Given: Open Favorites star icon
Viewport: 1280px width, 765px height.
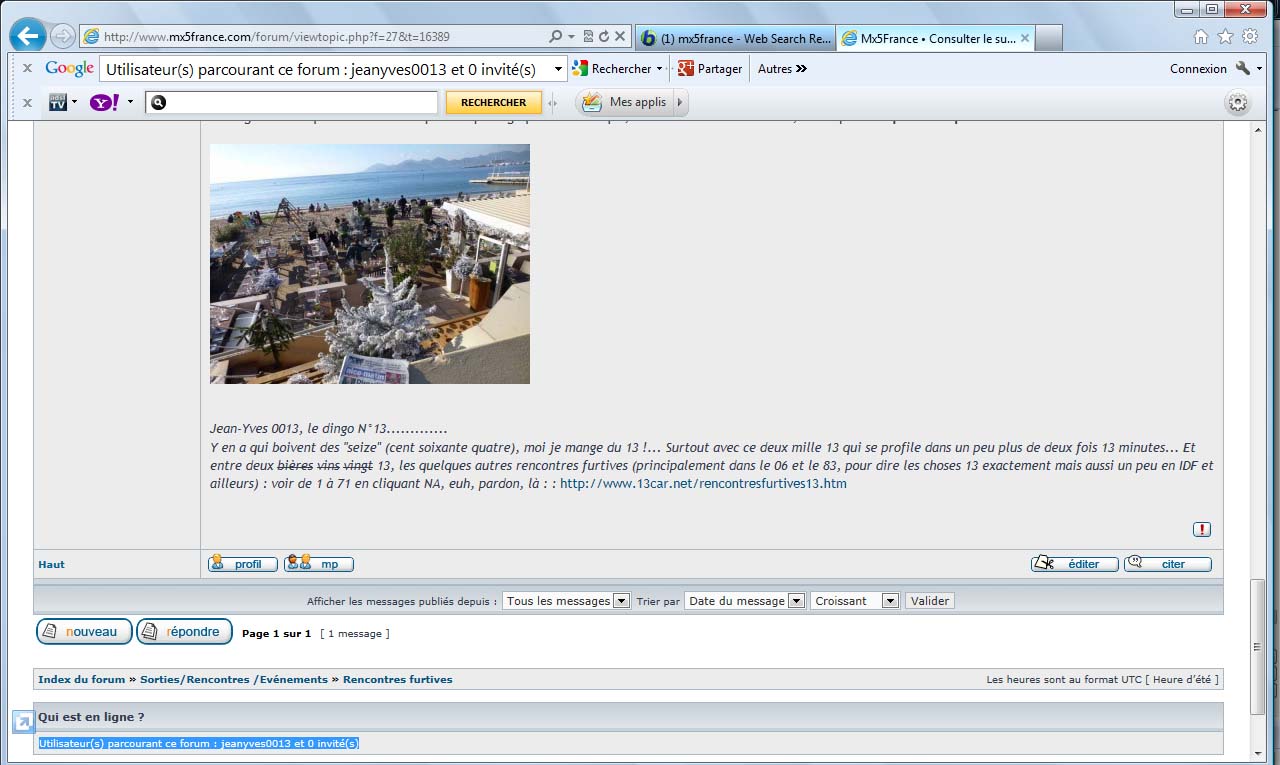Looking at the screenshot, I should click(1225, 36).
